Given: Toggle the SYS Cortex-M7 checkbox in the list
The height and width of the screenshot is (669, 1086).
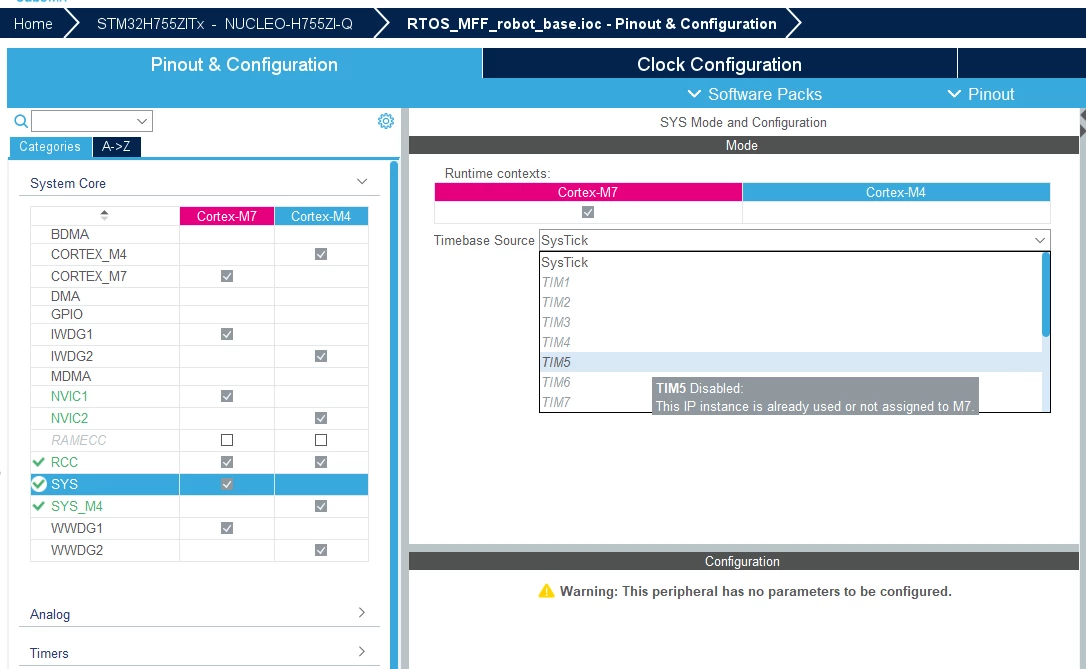Looking at the screenshot, I should [226, 484].
